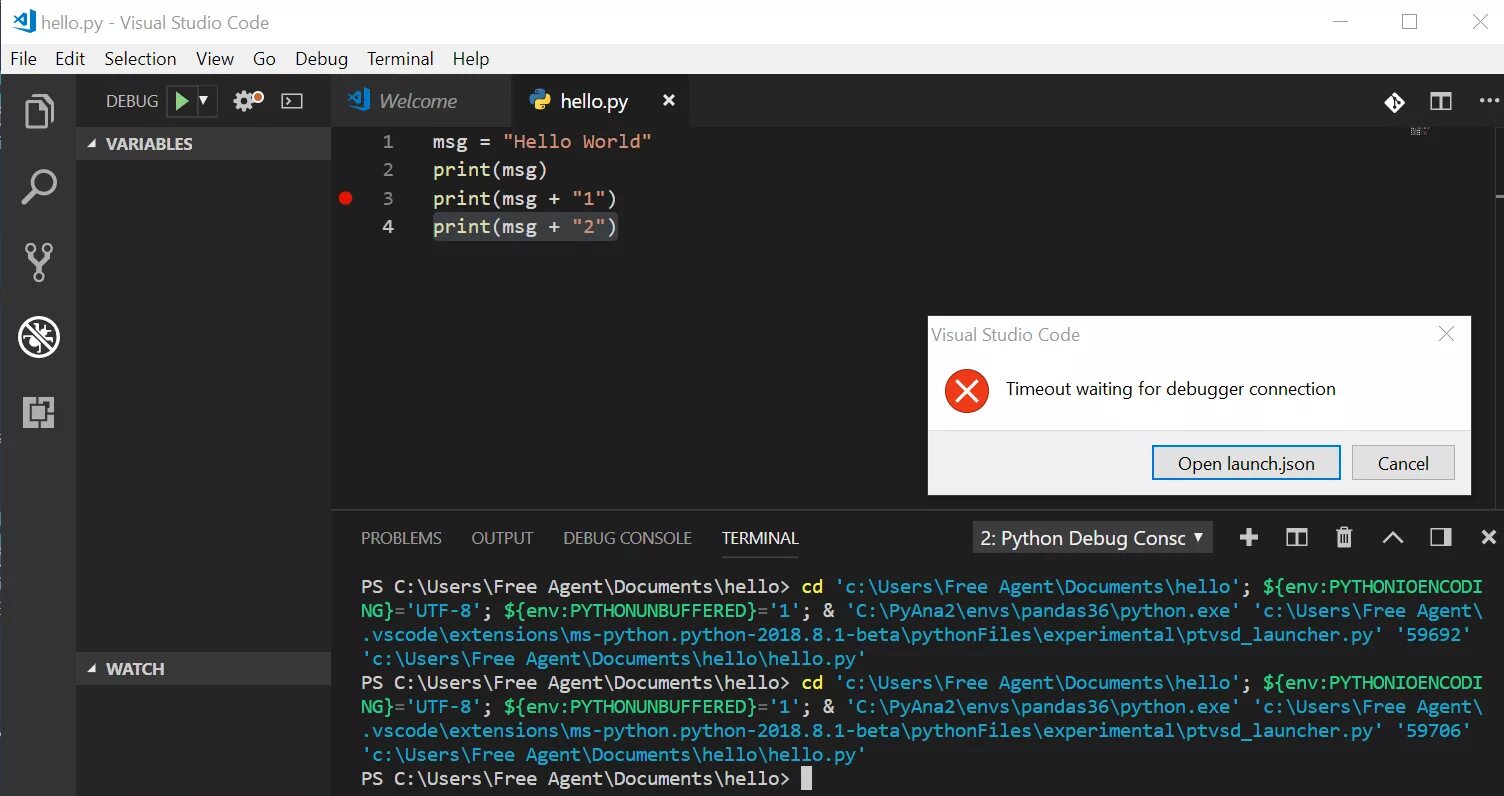Close the terminal panel

click(x=1488, y=538)
